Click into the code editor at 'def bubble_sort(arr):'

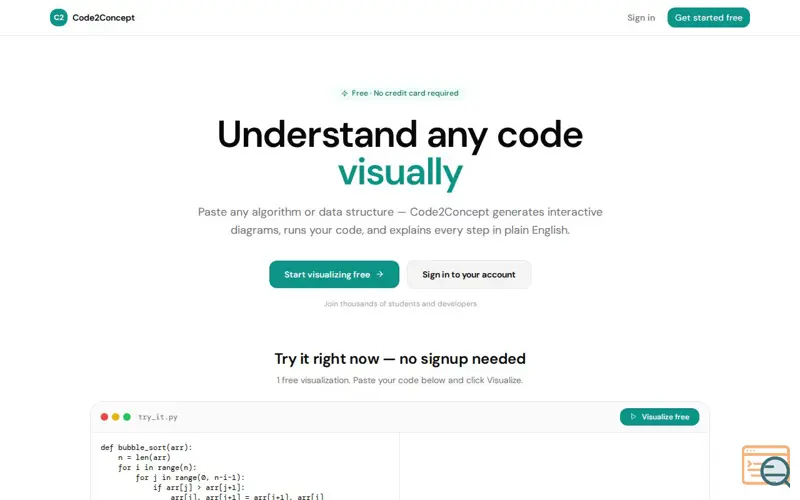(146, 447)
